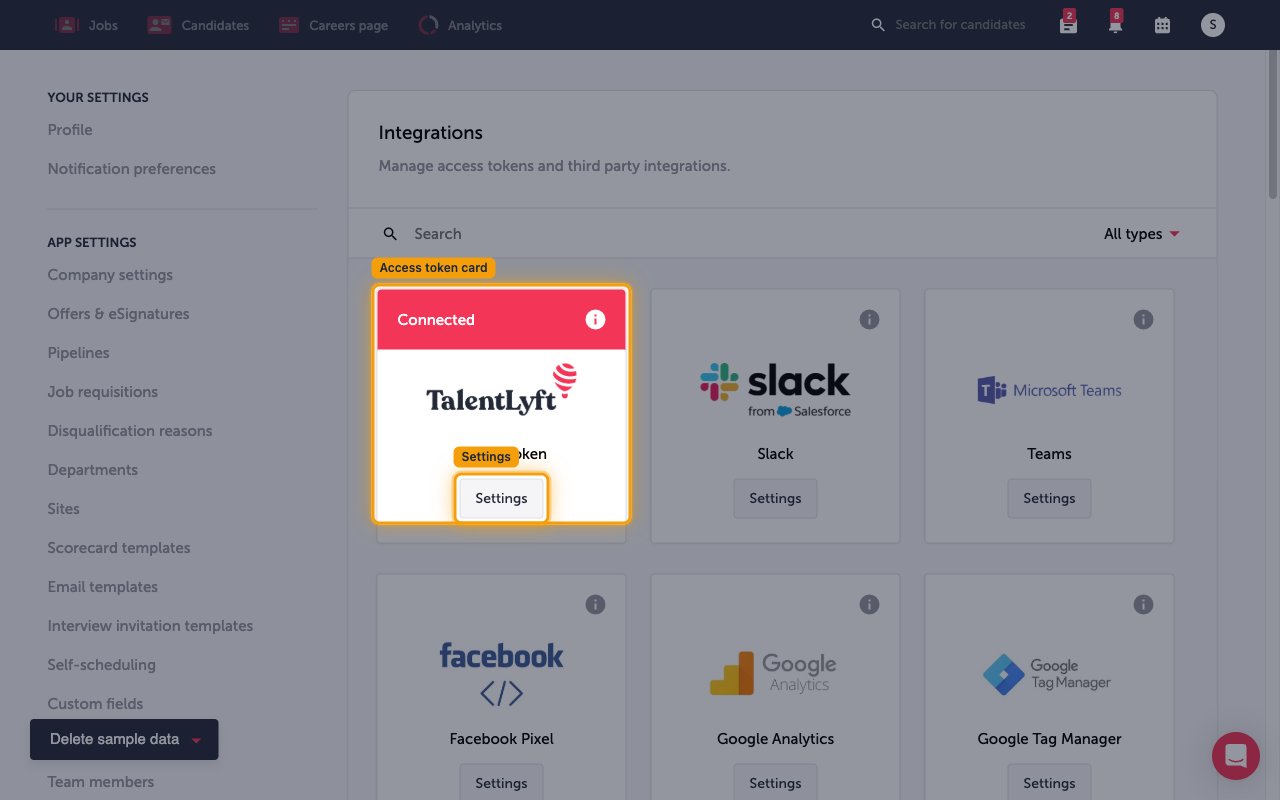
Task: Click the integrations search magnifier icon
Action: click(x=391, y=234)
